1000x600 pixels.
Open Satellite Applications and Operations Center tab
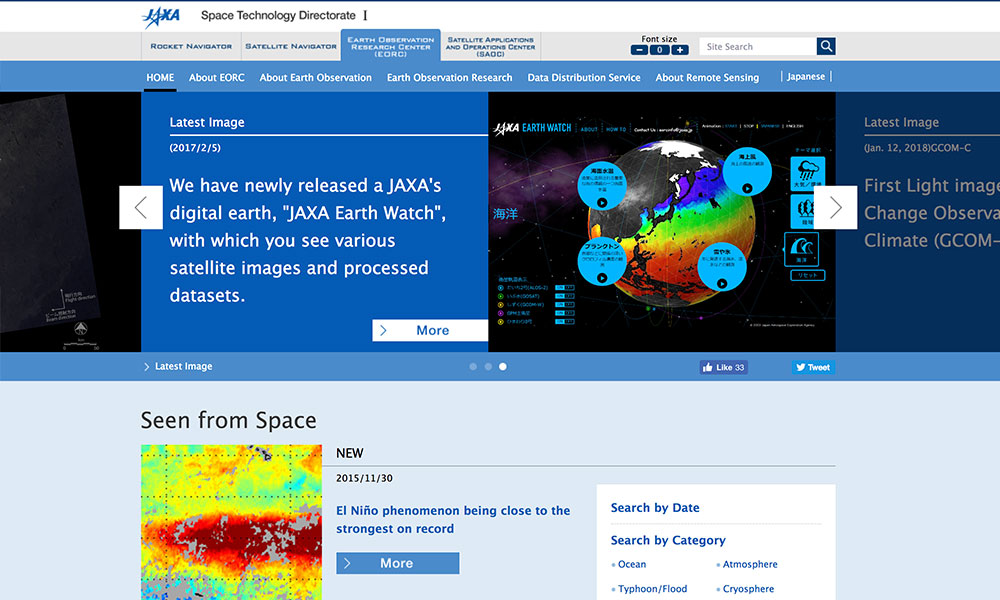(490, 46)
